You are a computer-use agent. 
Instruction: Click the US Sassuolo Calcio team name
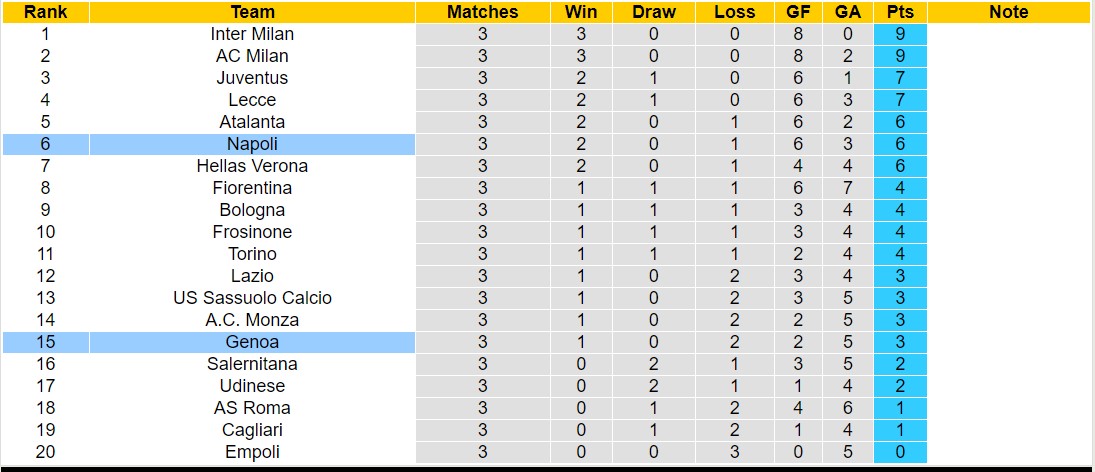click(x=252, y=298)
